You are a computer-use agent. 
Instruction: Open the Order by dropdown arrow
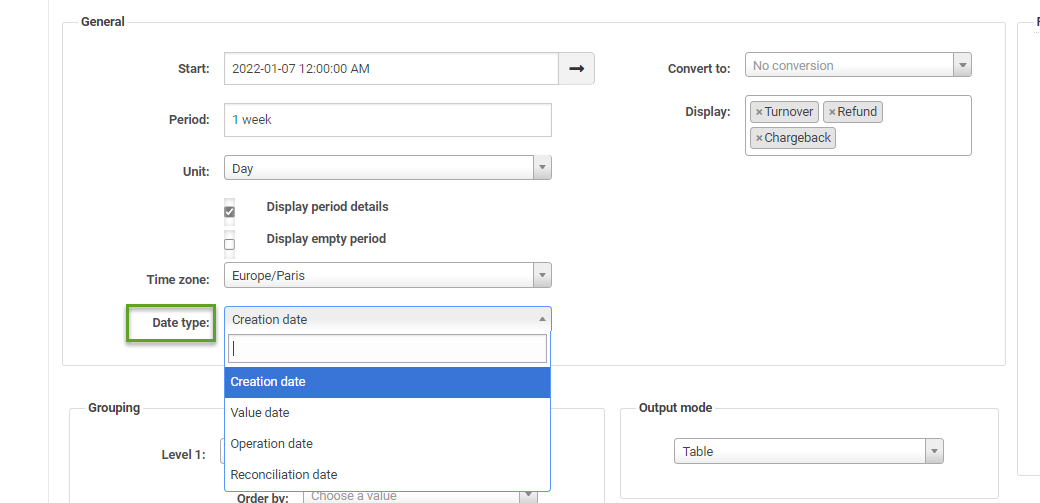point(529,495)
